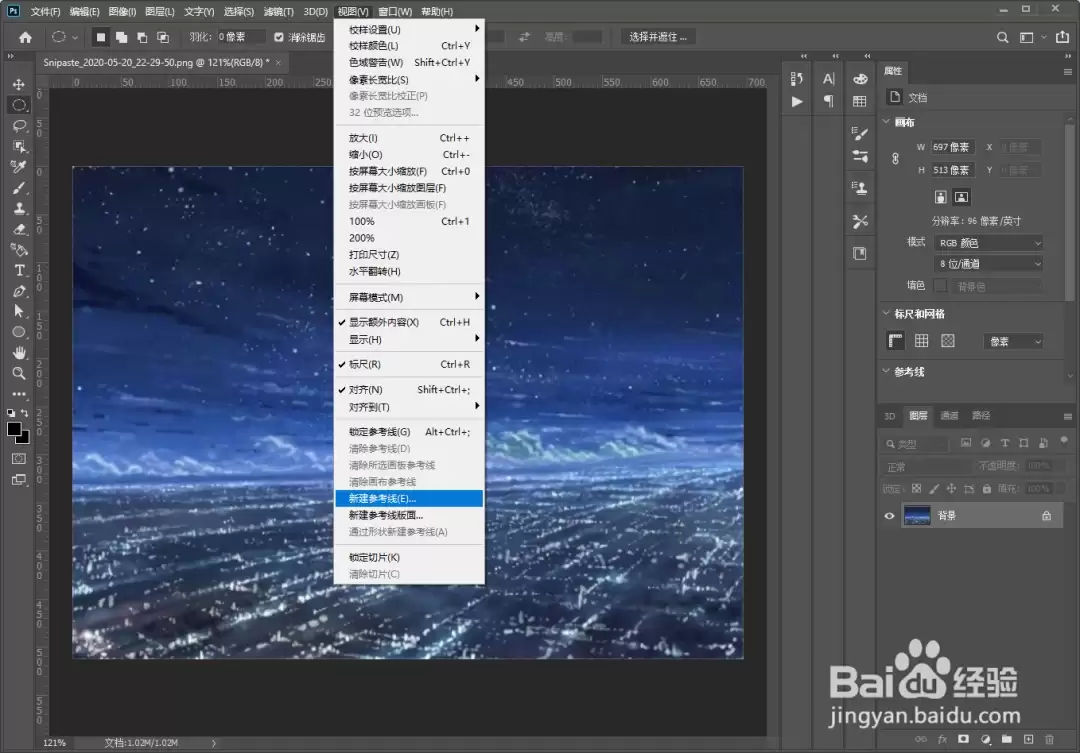The width and height of the screenshot is (1080, 753).
Task: Open the RGB 颜色 mode dropdown
Action: [x=988, y=243]
